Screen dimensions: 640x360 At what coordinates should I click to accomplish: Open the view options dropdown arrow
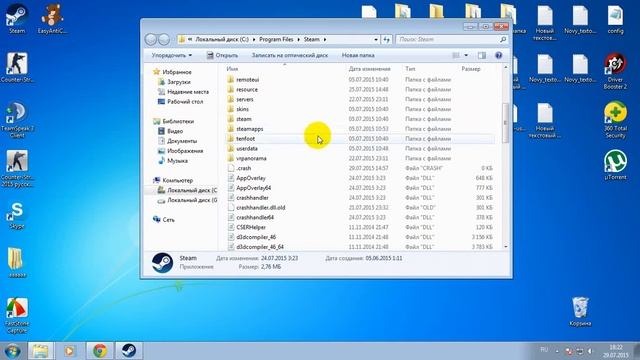[466, 55]
